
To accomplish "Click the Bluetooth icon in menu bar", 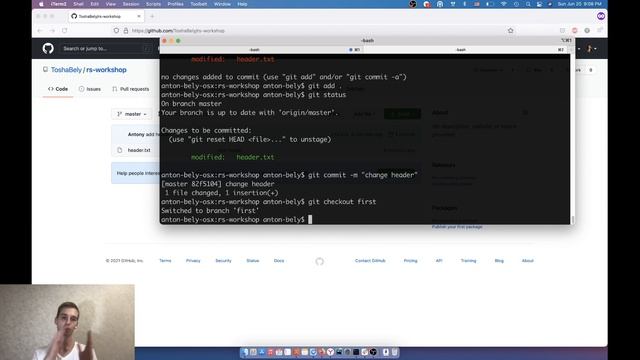I will (464, 4).
